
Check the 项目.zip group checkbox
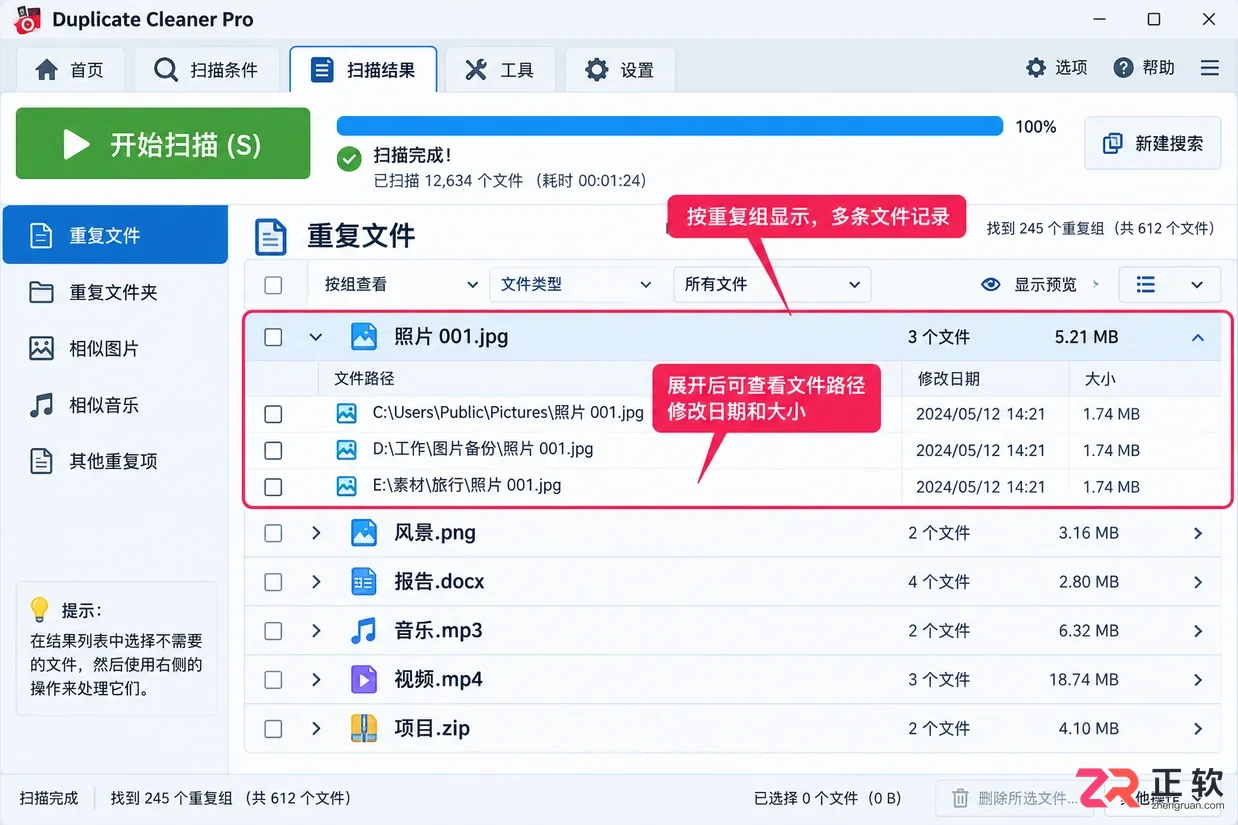(x=273, y=729)
